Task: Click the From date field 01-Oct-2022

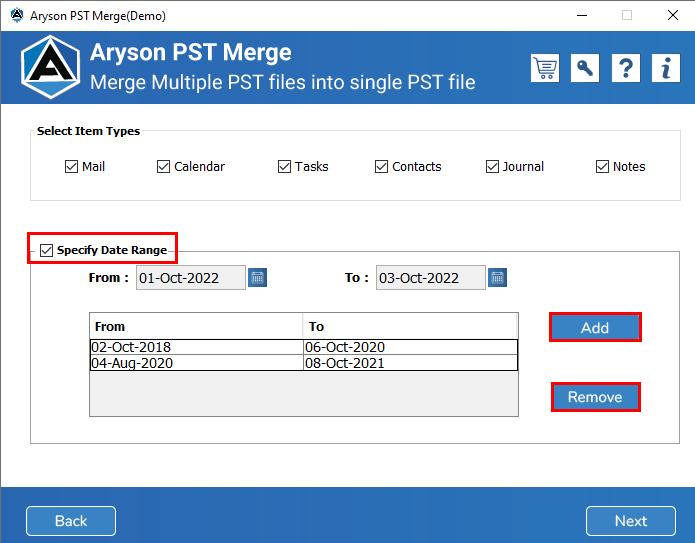Action: click(x=191, y=278)
